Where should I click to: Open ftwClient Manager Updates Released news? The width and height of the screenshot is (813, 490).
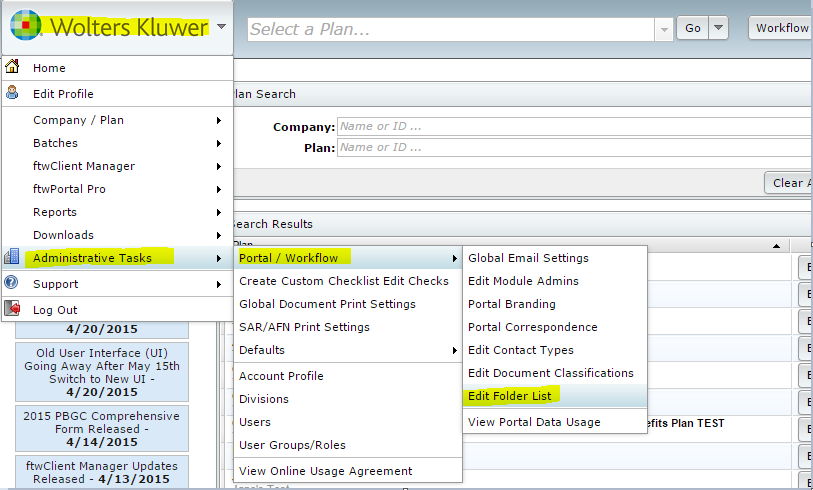(102, 472)
